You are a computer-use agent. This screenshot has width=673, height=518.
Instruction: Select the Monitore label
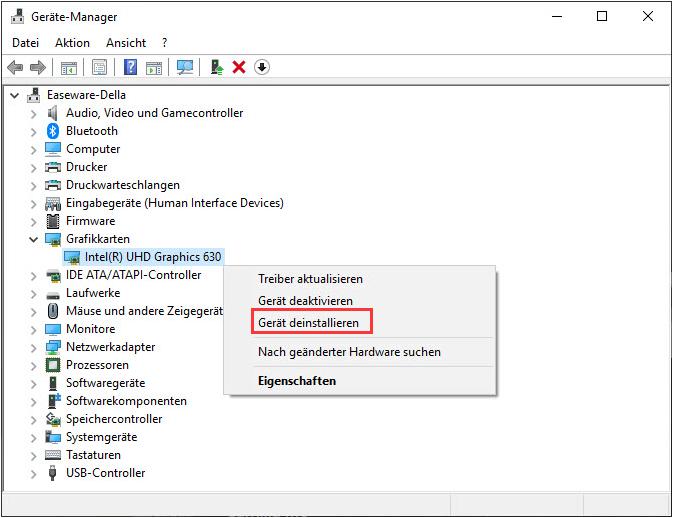tap(90, 329)
